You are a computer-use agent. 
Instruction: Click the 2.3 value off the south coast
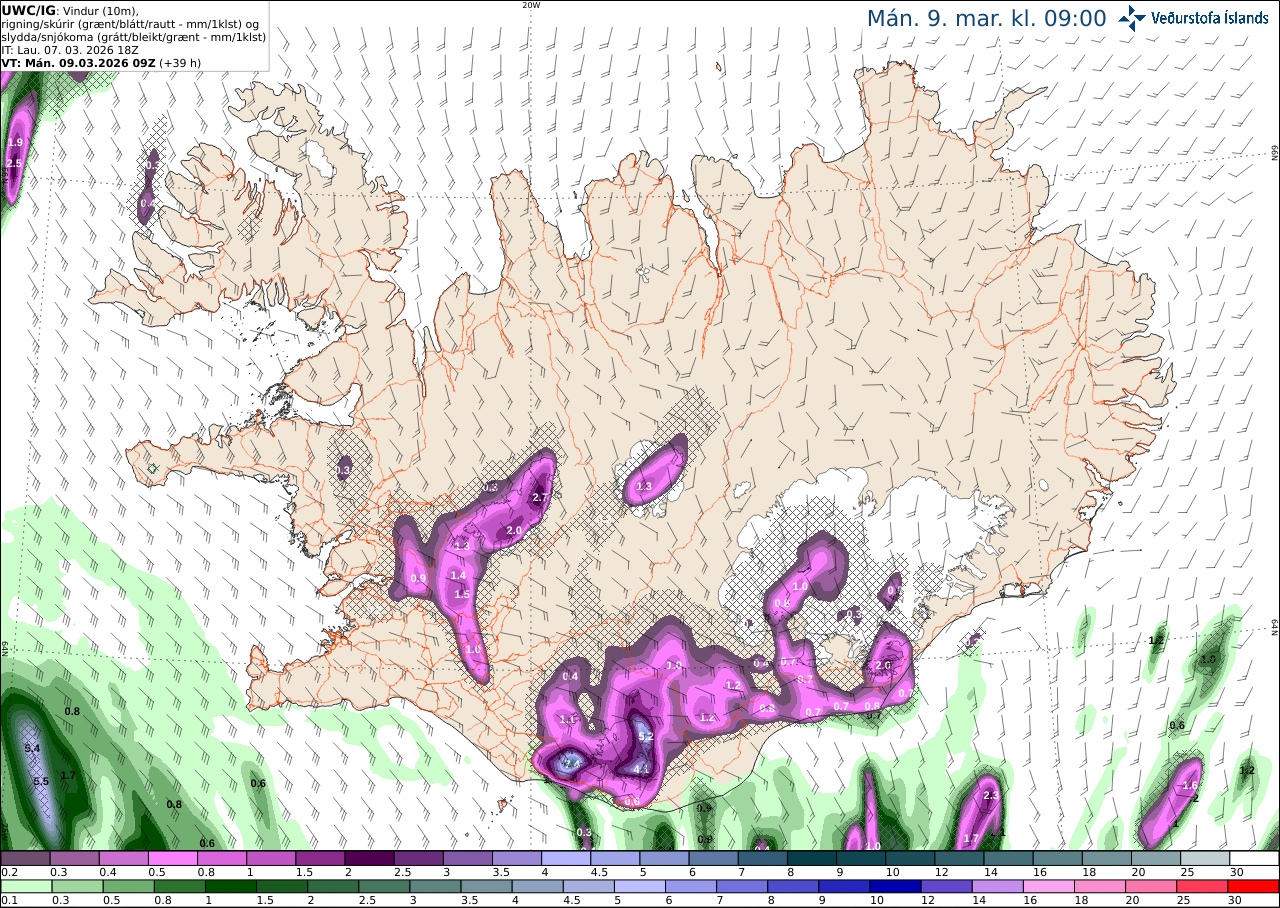991,796
